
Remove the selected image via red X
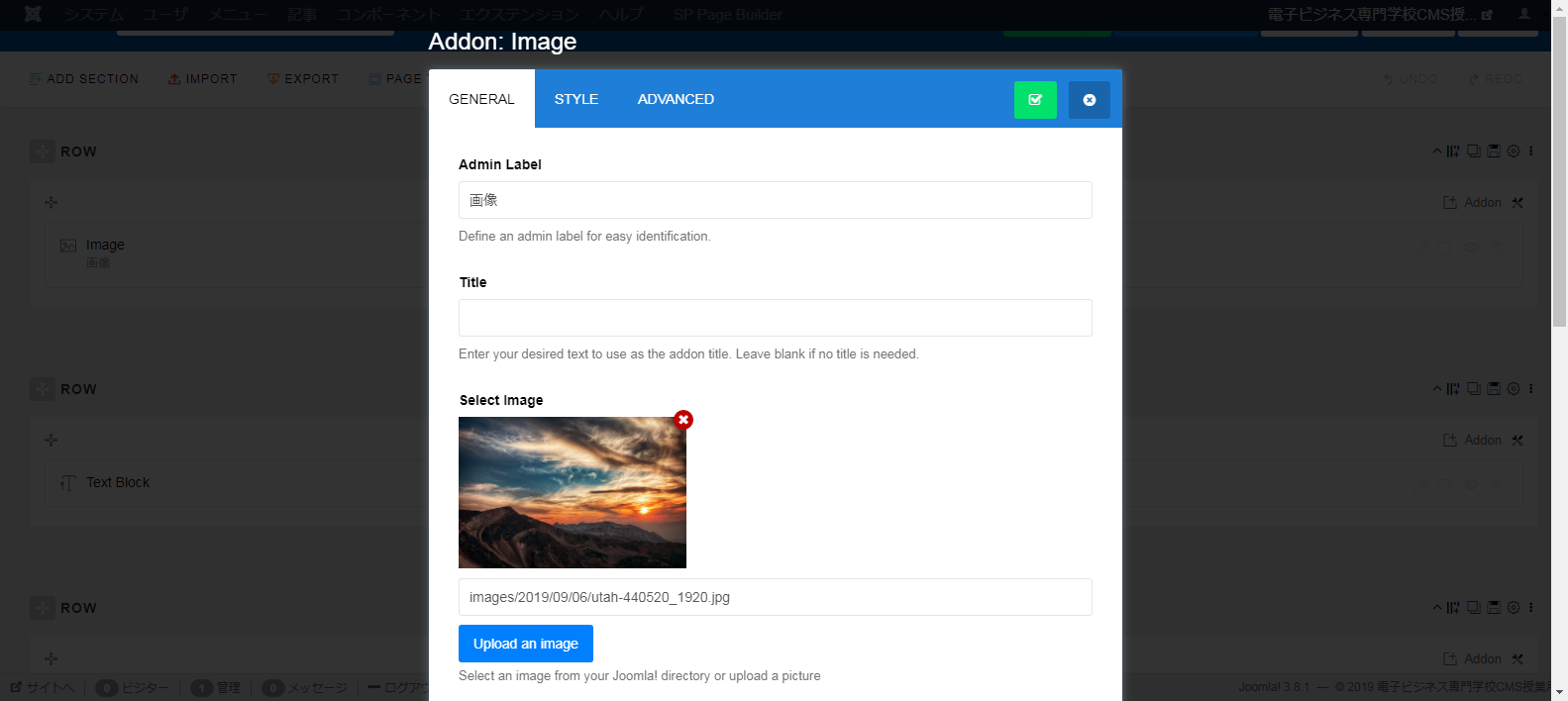click(x=683, y=420)
